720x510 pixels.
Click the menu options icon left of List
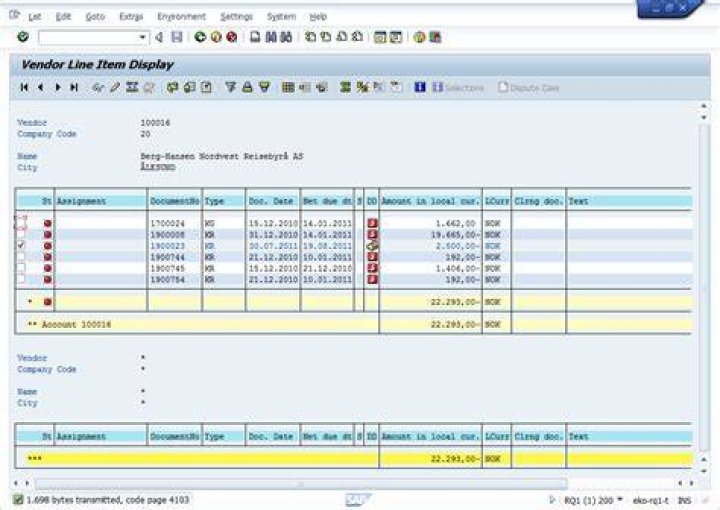click(x=14, y=15)
